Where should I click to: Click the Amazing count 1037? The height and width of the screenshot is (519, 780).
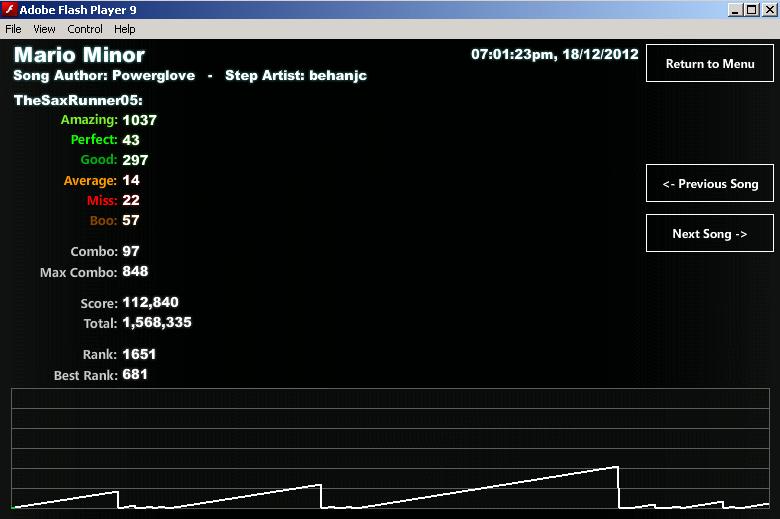point(139,120)
